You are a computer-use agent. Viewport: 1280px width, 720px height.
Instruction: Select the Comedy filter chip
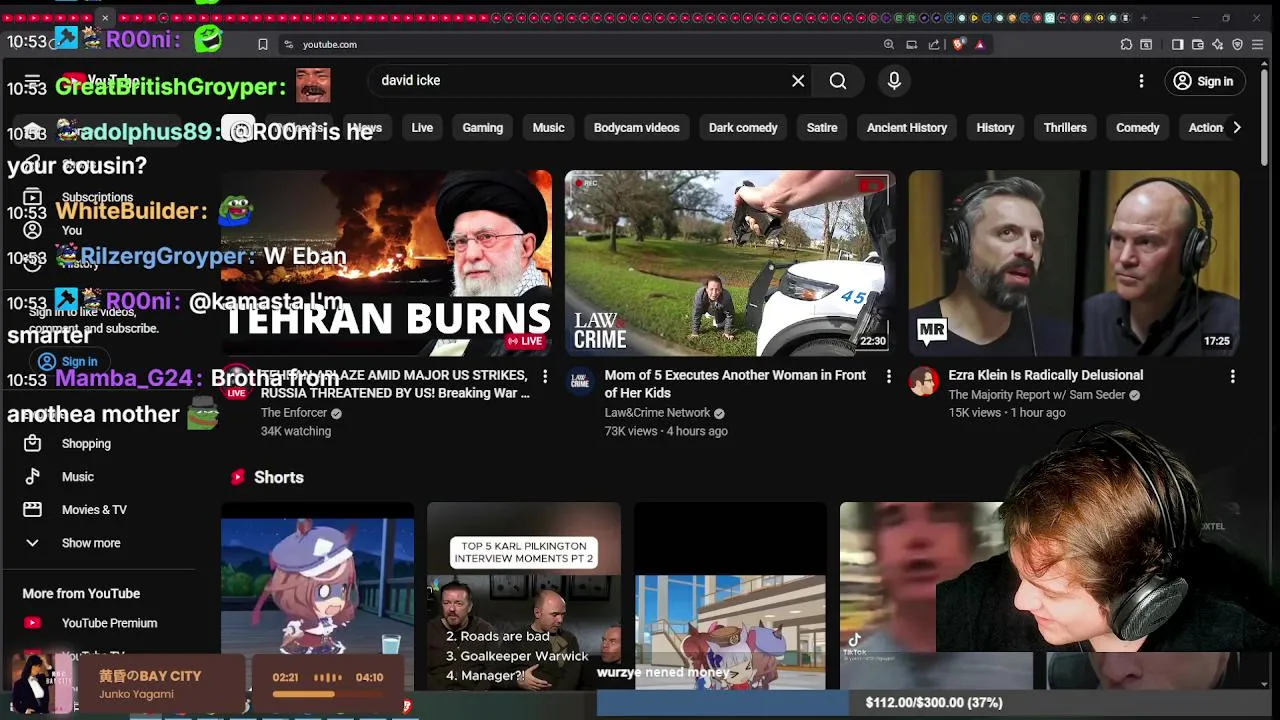tap(1137, 128)
